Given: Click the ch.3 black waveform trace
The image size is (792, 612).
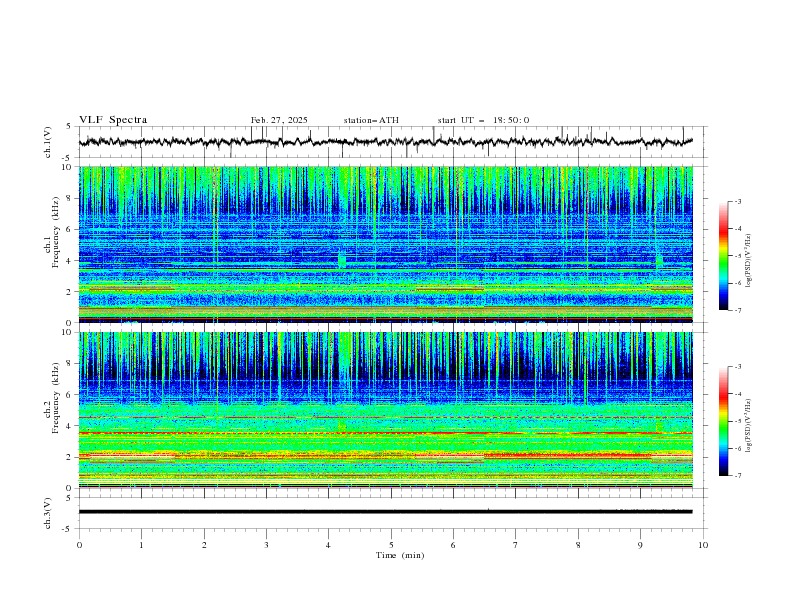Looking at the screenshot, I should click(x=385, y=512).
